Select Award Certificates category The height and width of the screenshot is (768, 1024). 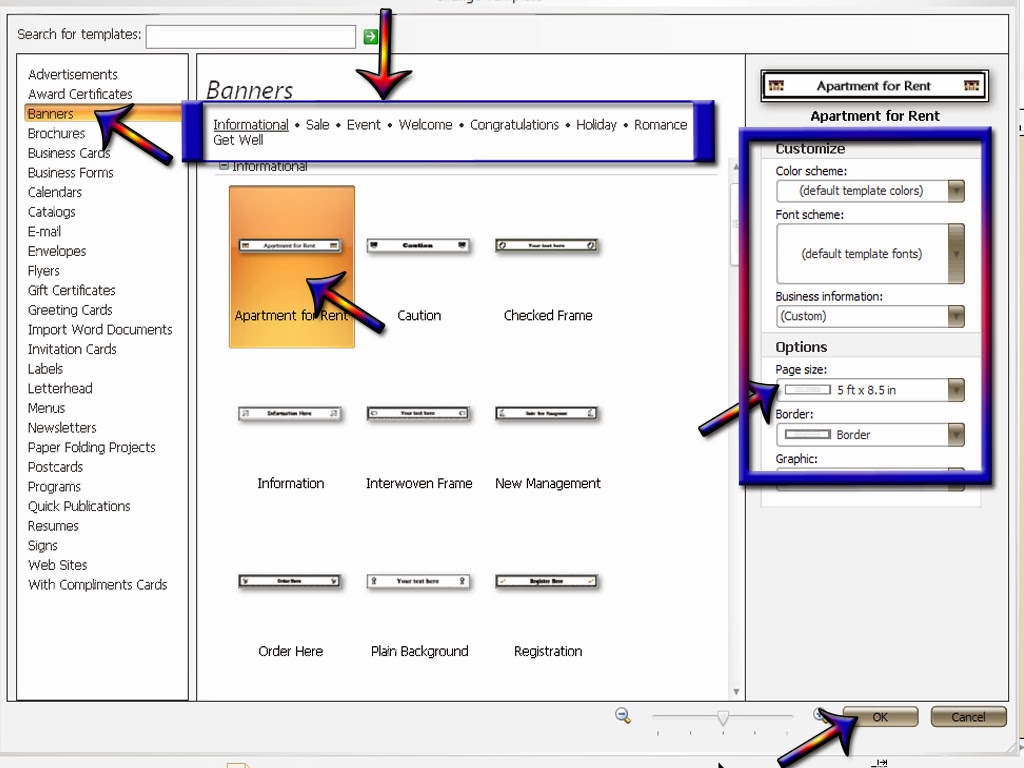click(80, 94)
